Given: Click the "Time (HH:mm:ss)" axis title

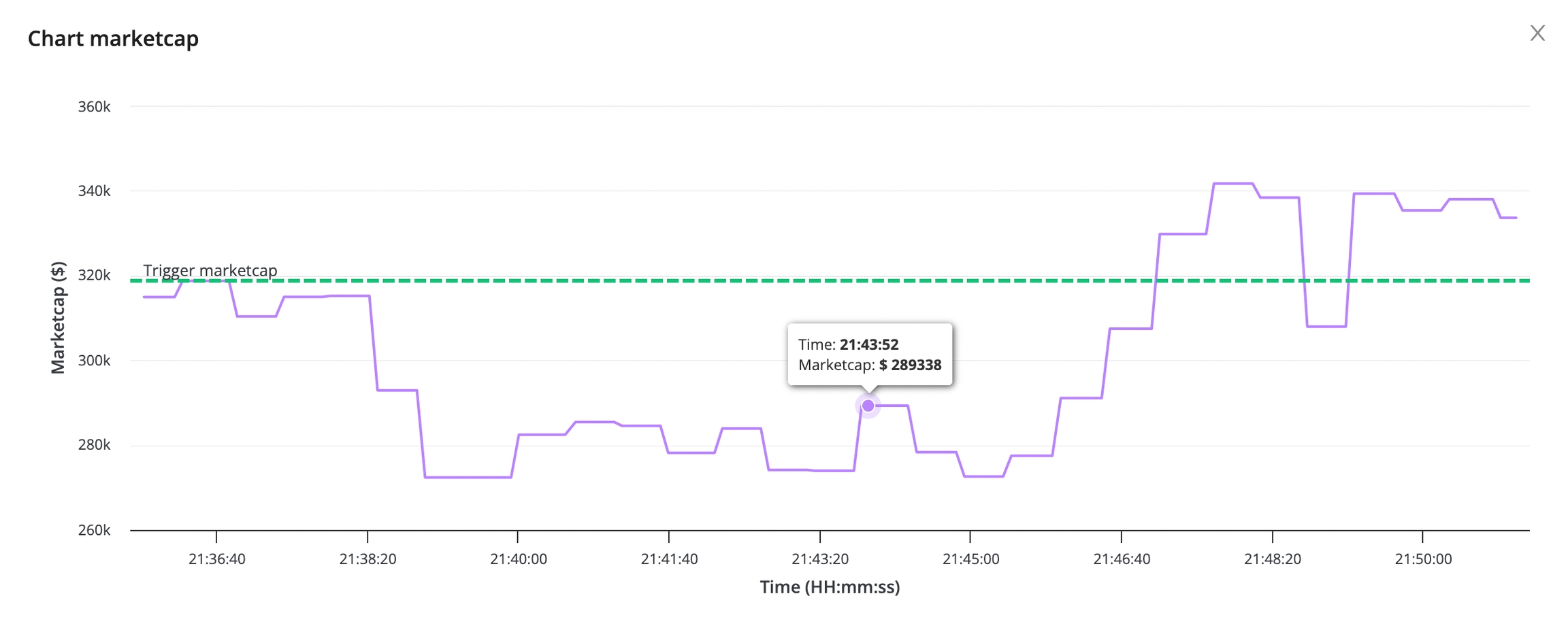Looking at the screenshot, I should (x=830, y=587).
